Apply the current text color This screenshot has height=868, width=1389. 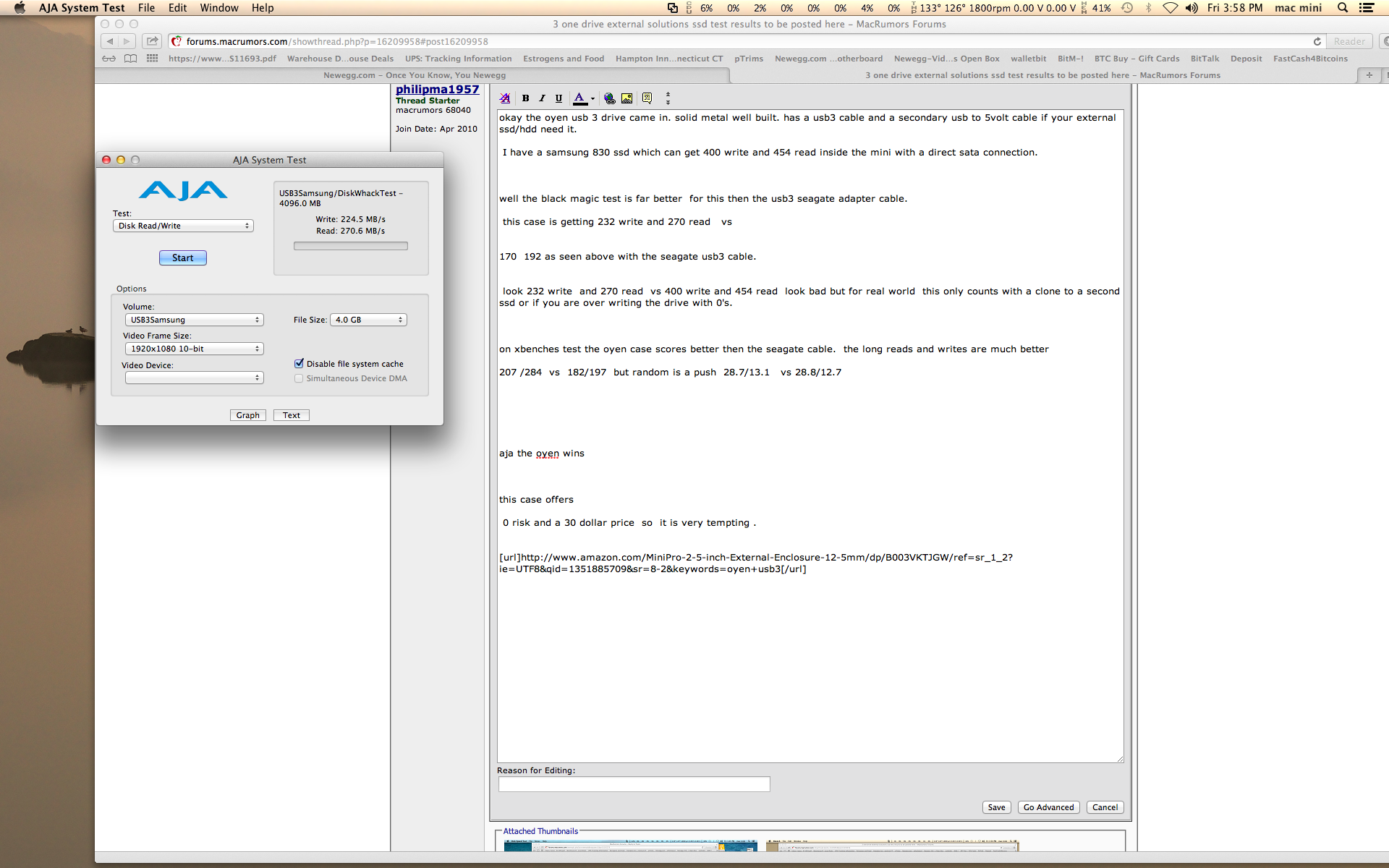click(x=579, y=98)
